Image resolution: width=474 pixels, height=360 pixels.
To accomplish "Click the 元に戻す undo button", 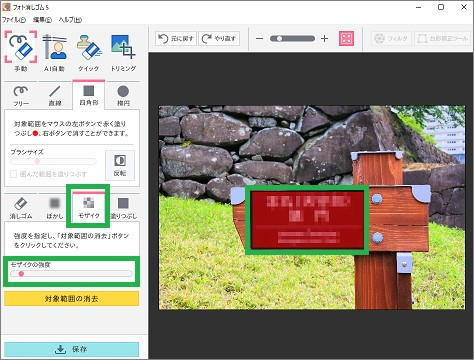I will [x=176, y=39].
